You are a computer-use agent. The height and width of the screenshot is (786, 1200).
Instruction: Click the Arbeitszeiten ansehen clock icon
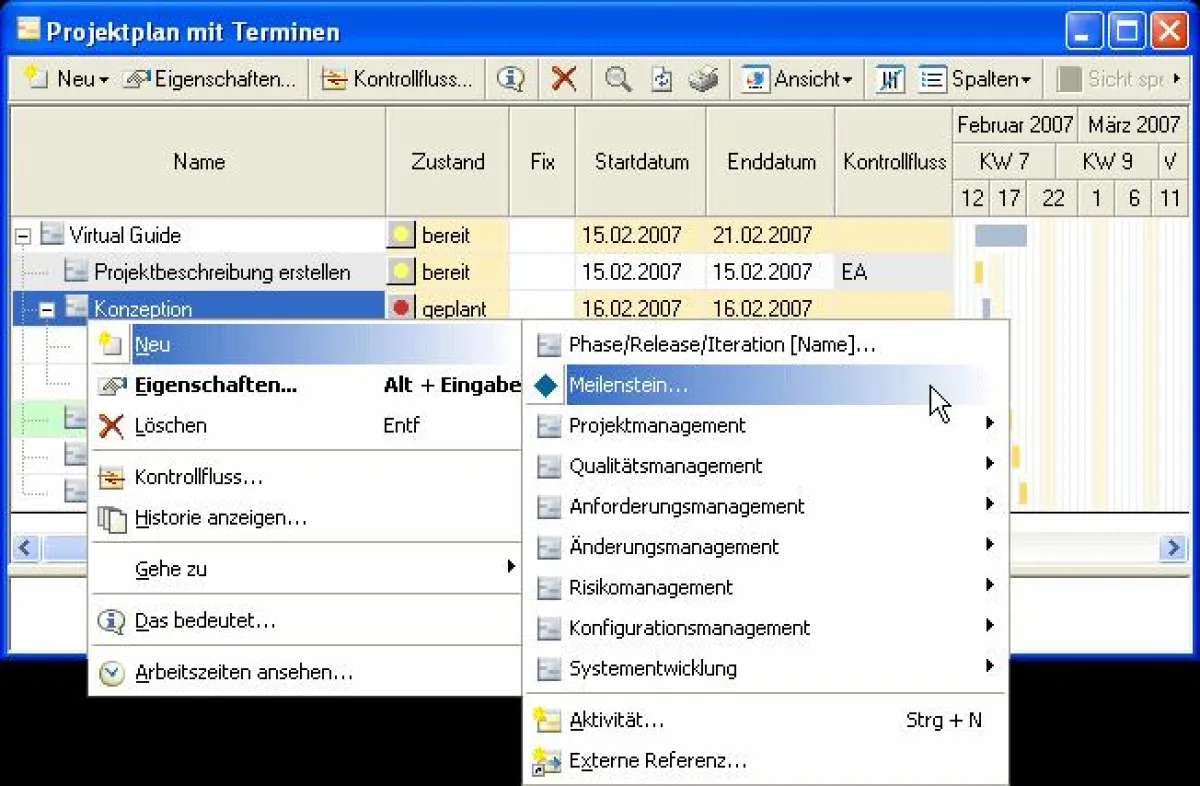click(x=113, y=672)
